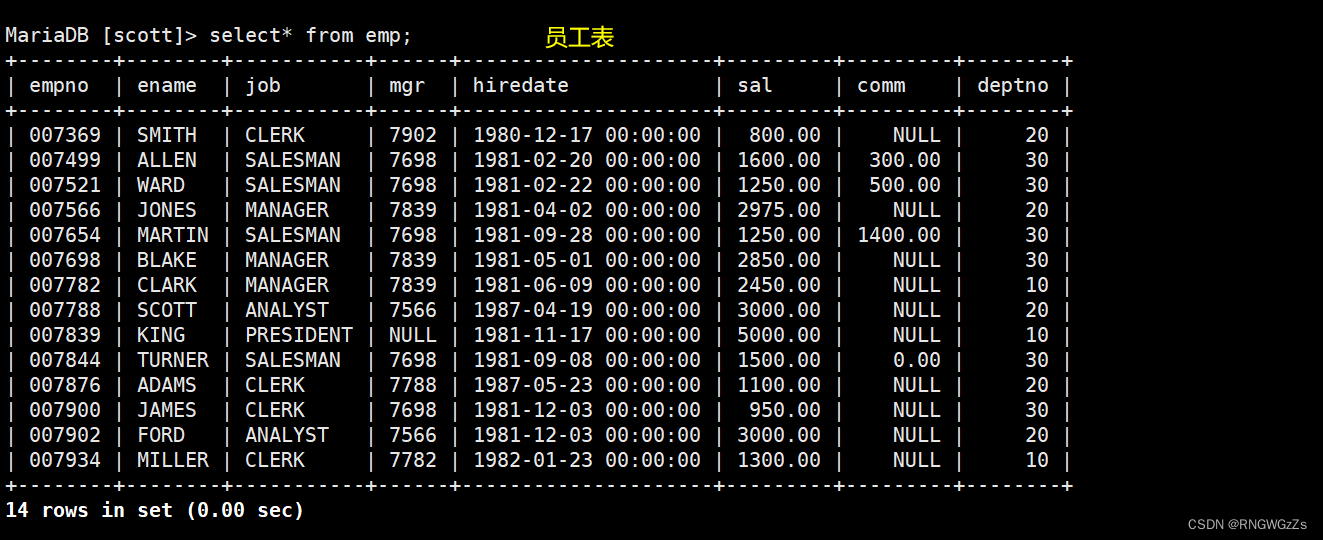Click hiredate 1981-04-02 00:00:00
The image size is (1323, 540).
[x=587, y=210]
